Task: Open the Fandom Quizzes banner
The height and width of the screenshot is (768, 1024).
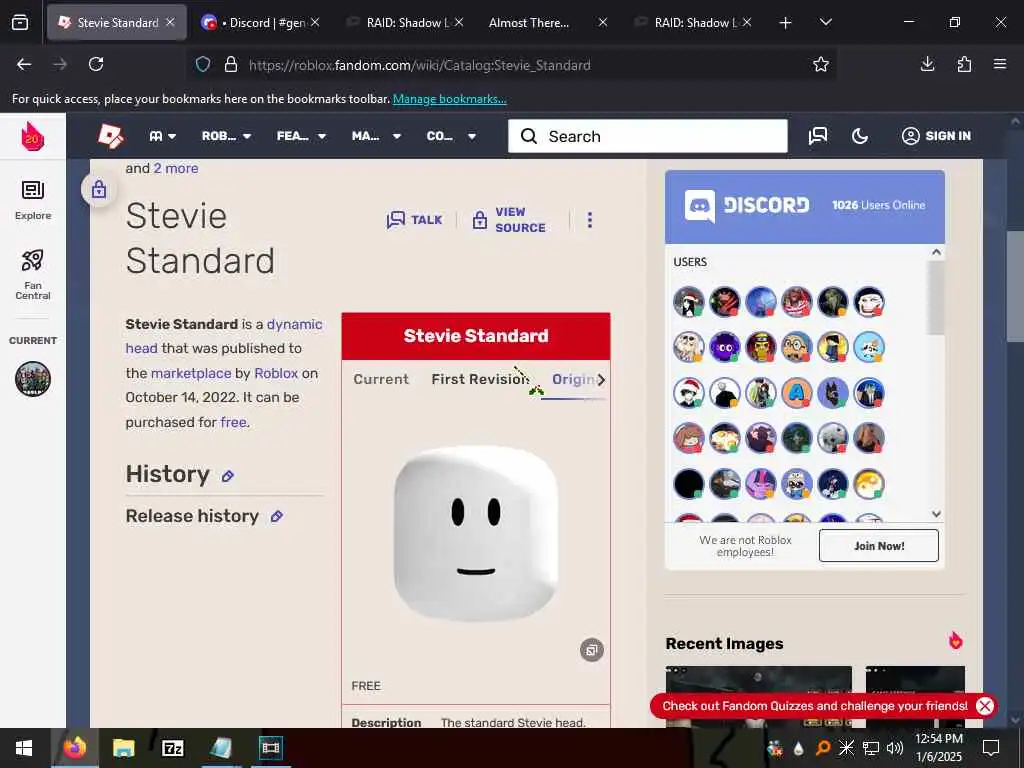Action: pos(814,706)
